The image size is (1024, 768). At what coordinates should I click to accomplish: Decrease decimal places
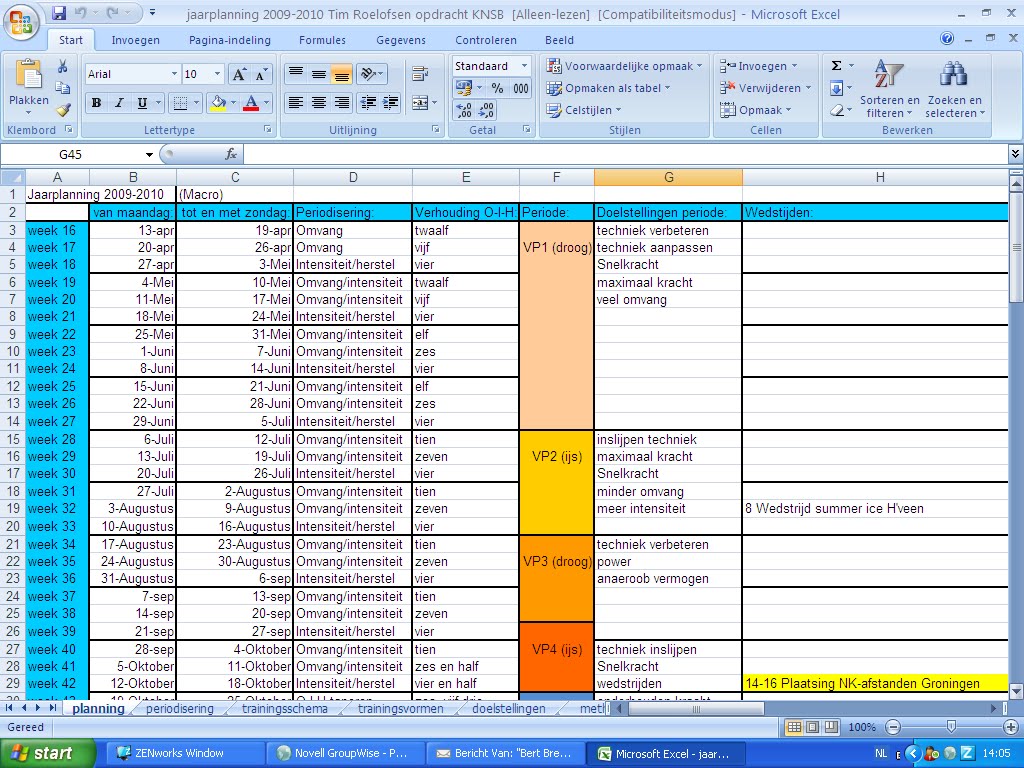point(487,110)
